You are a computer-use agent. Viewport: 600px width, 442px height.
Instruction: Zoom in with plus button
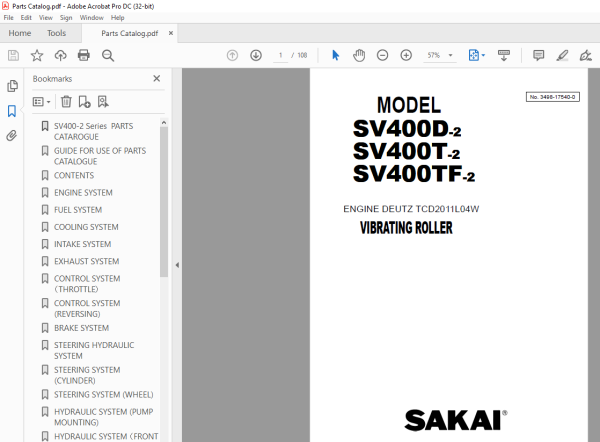406,55
